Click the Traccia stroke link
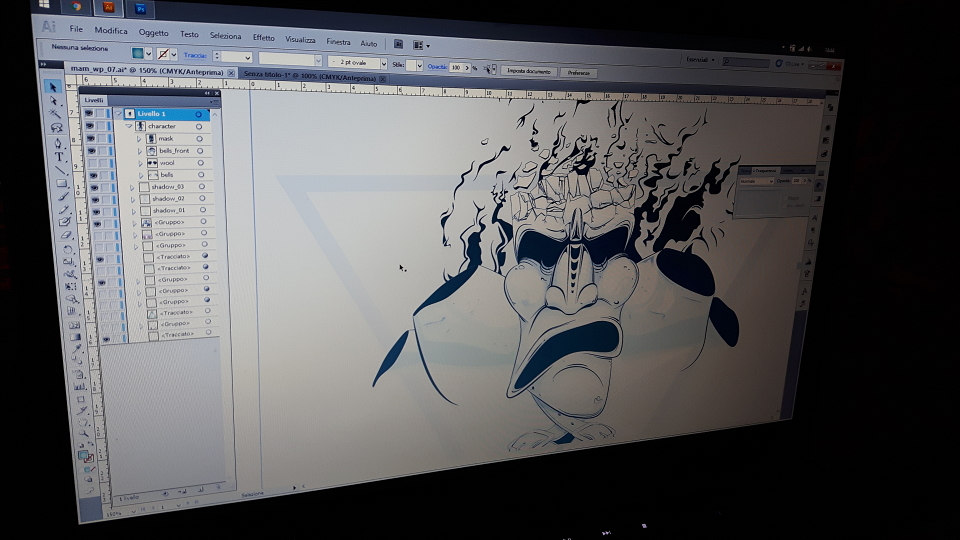Image resolution: width=960 pixels, height=540 pixels. point(195,56)
